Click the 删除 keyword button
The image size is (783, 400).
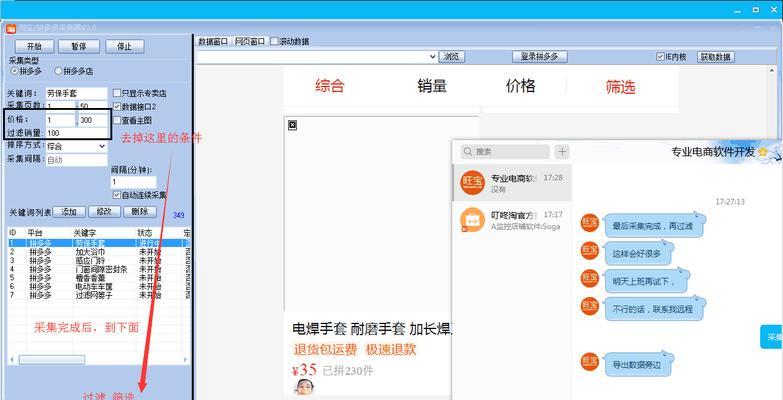140,212
